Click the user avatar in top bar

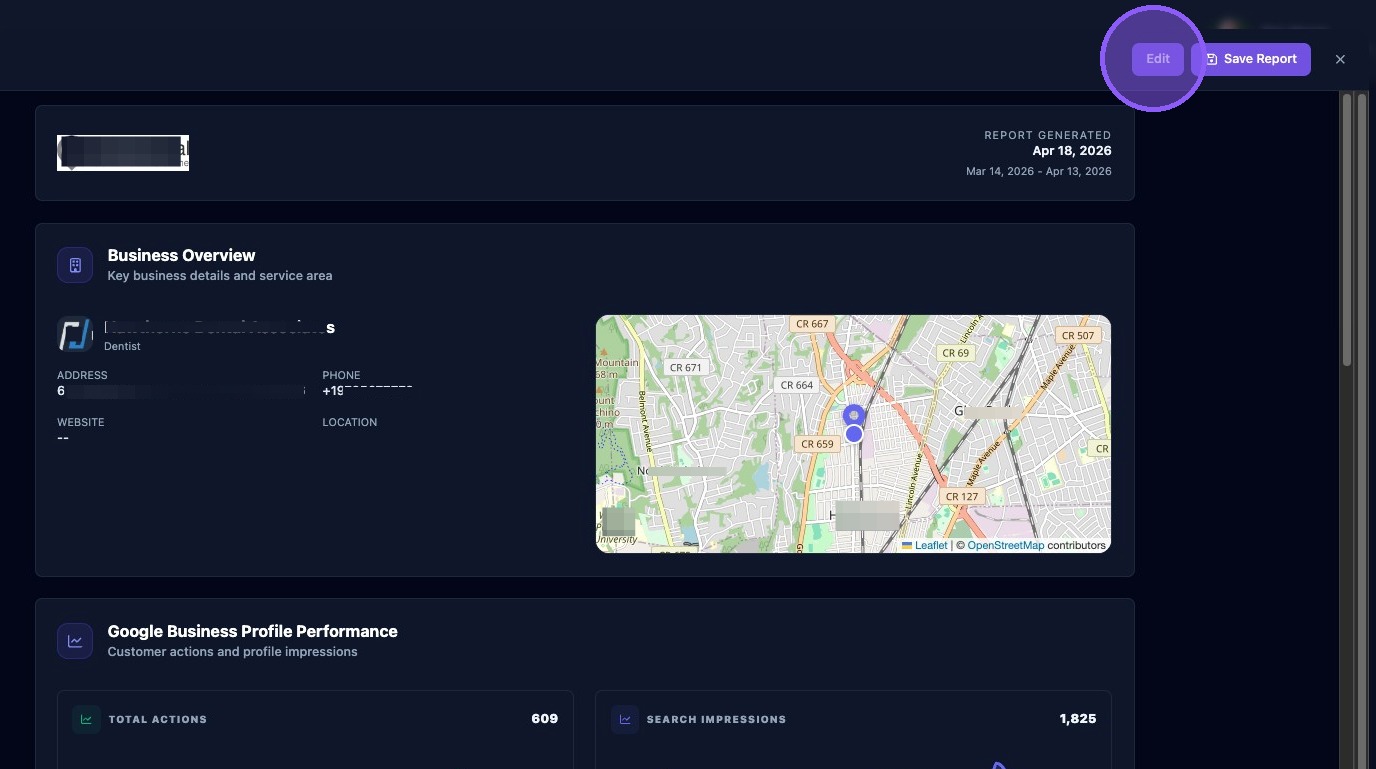coord(1230,28)
